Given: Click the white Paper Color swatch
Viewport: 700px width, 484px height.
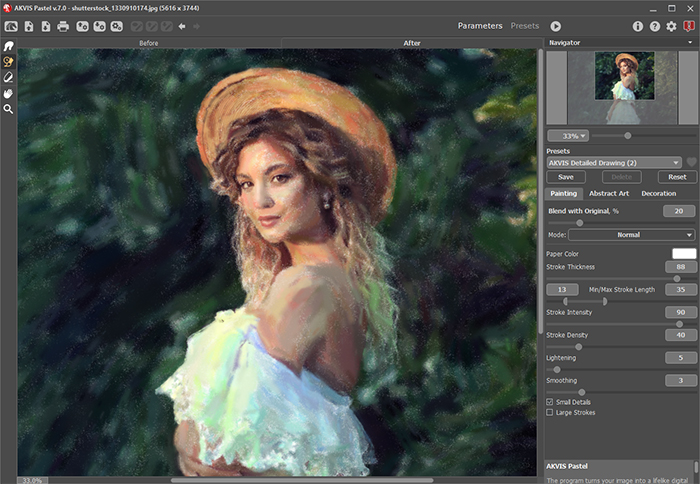Looking at the screenshot, I should point(683,254).
